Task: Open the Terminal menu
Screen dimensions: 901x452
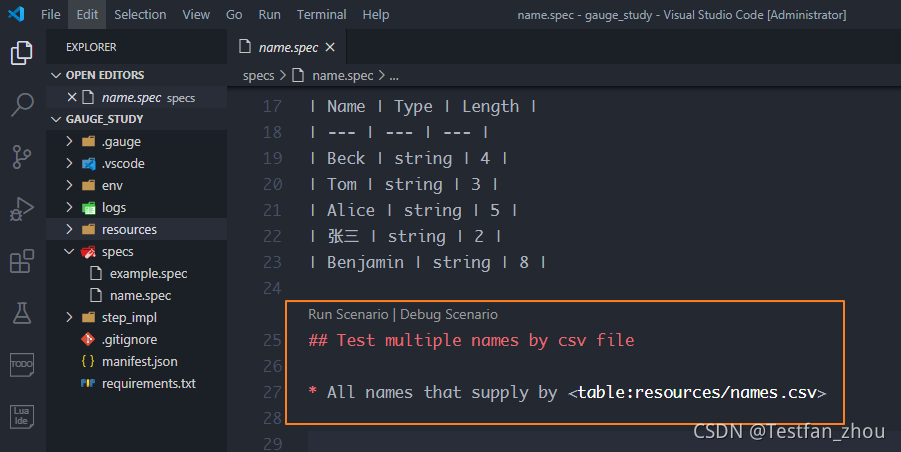Action: tap(322, 14)
